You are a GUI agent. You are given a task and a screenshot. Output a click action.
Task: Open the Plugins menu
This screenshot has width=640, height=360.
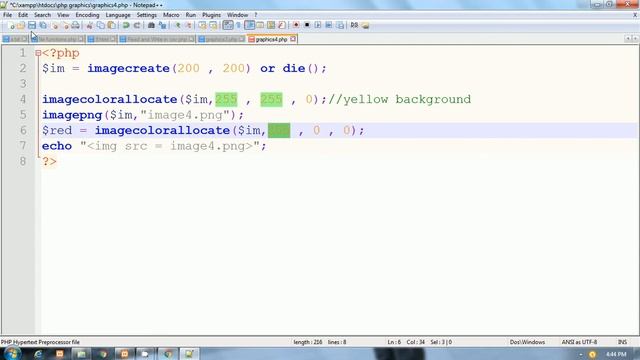211,15
